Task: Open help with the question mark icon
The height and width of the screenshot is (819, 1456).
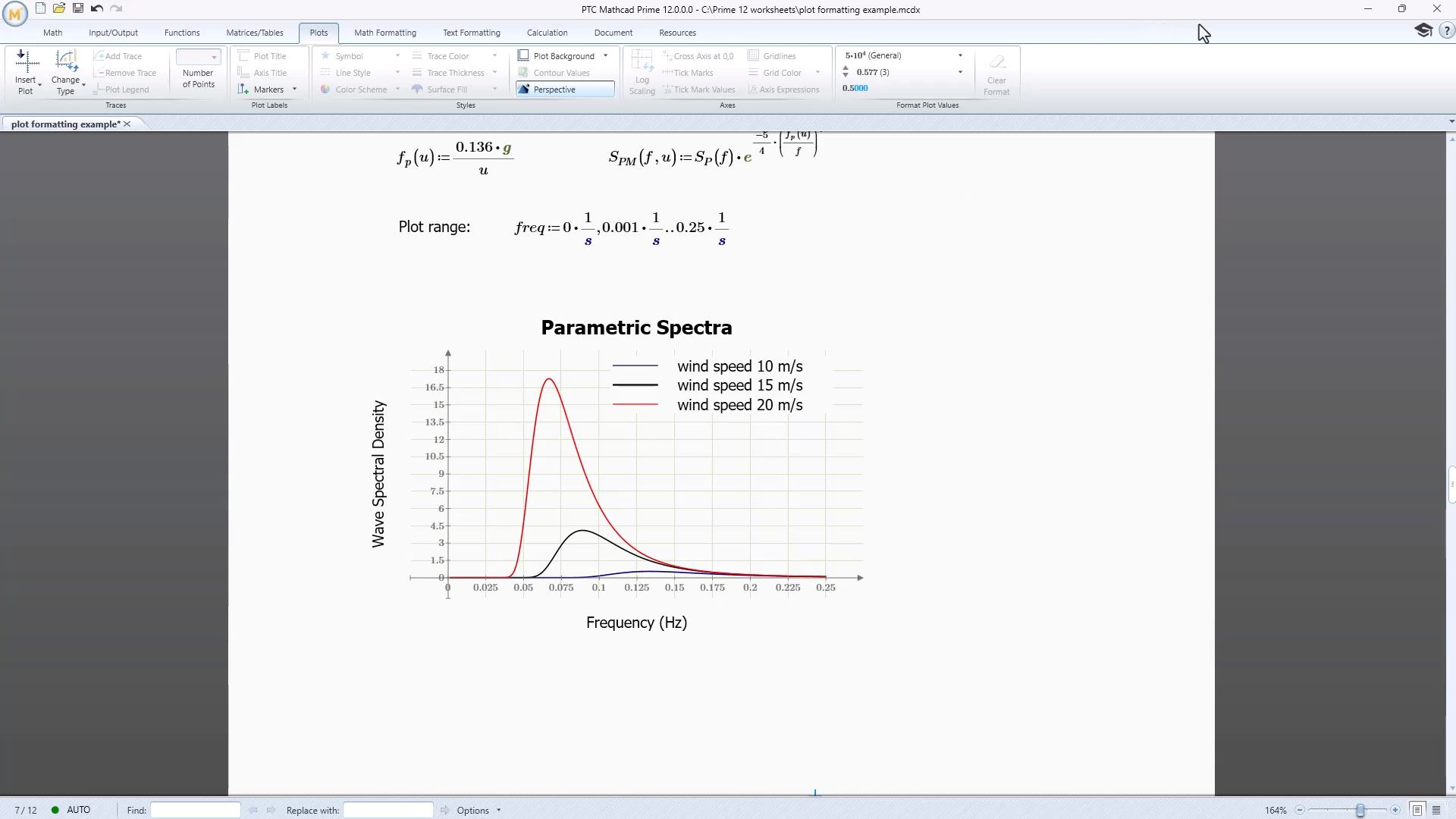Action: tap(1447, 30)
